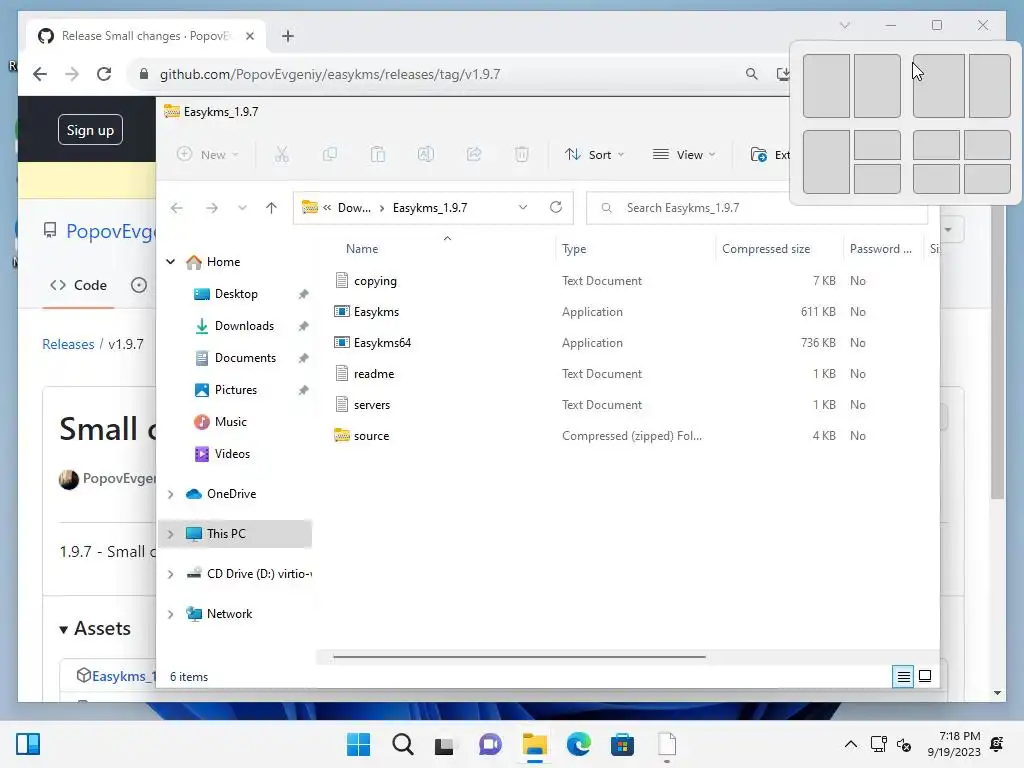Click the Search Easykms_1.9.7 field
The width and height of the screenshot is (1024, 768).
point(756,208)
